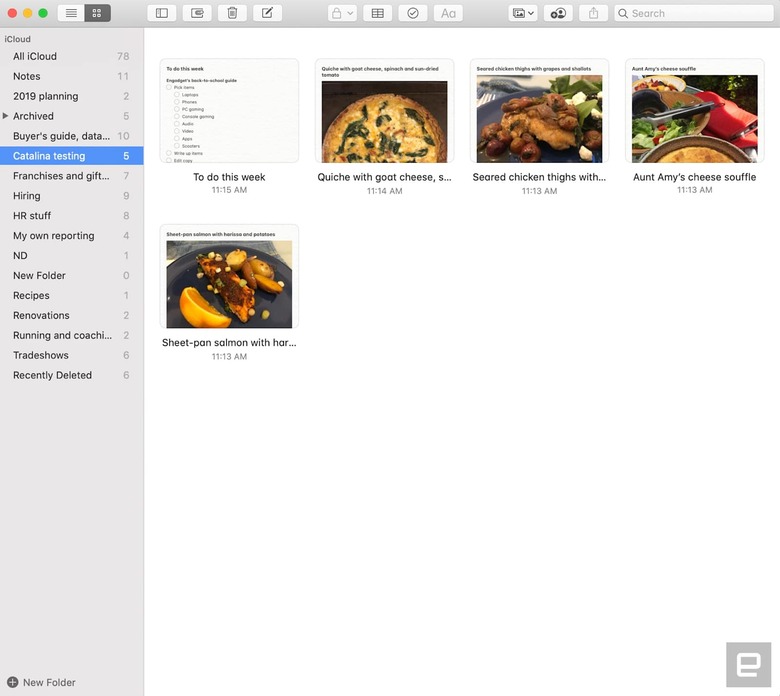This screenshot has height=696, width=780.
Task: Minimize the Notes window
Action: click(x=28, y=13)
